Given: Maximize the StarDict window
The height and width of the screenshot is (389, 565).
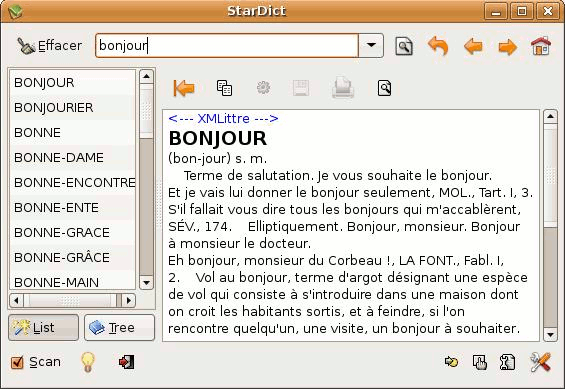Looking at the screenshot, I should pos(522,12).
